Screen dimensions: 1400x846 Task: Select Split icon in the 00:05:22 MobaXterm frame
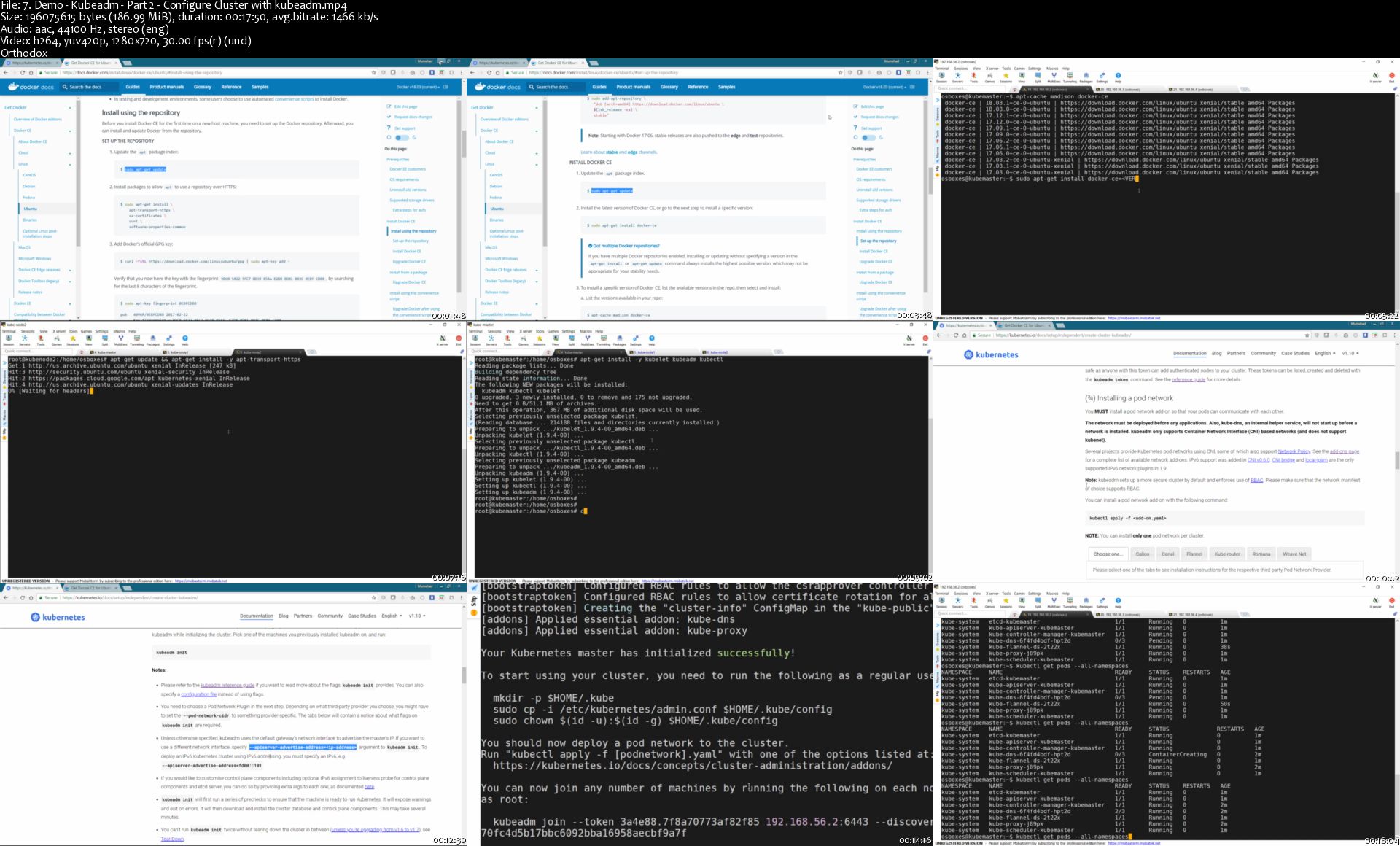tap(1038, 77)
